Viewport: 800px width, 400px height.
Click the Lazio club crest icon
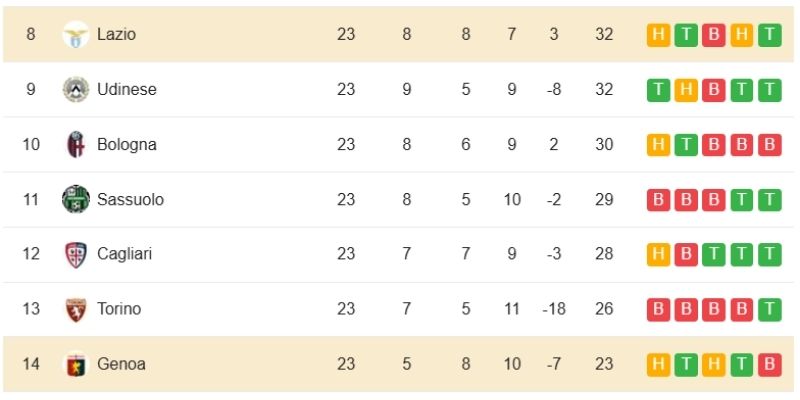tap(75, 34)
